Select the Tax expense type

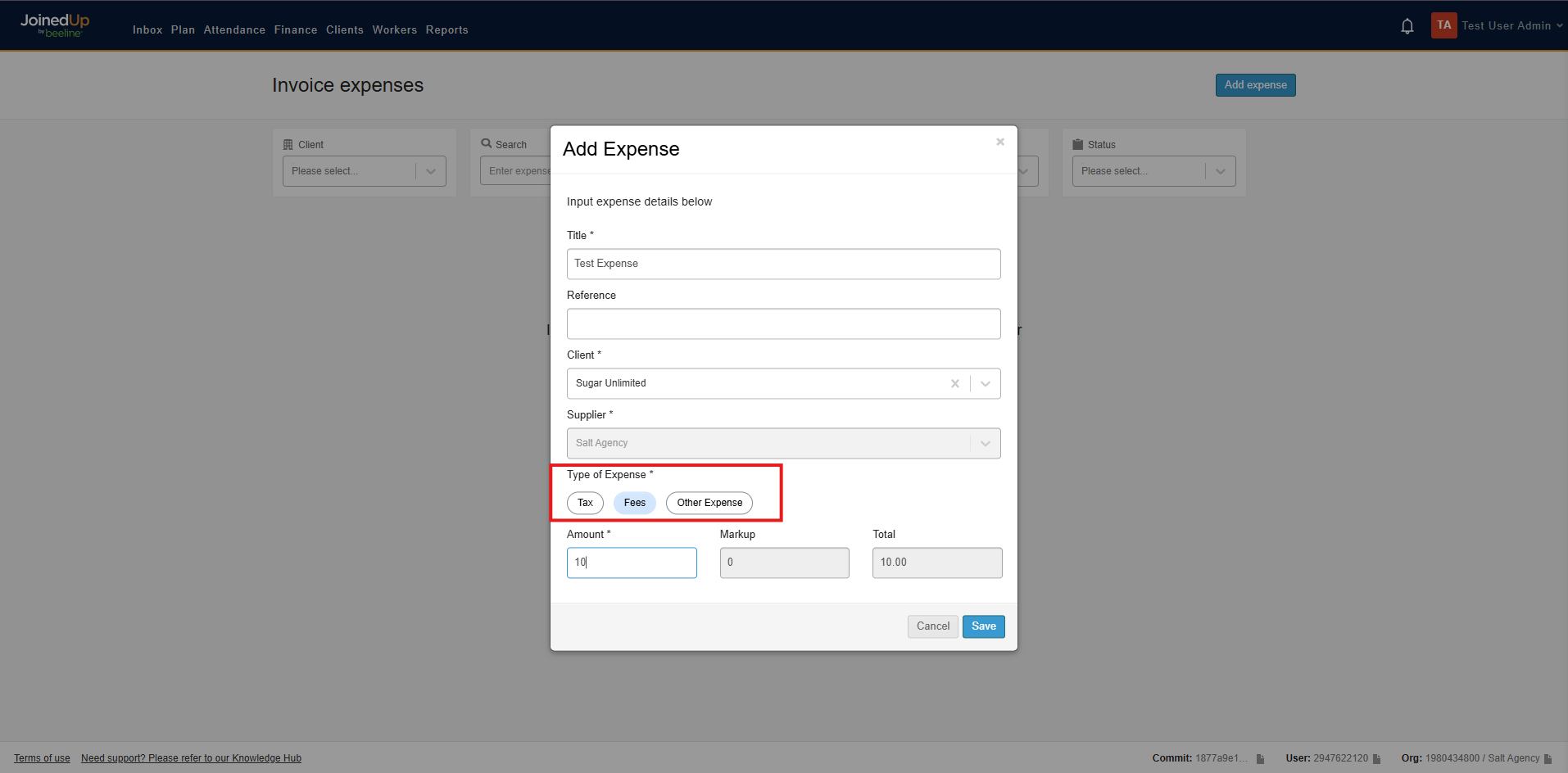click(584, 503)
